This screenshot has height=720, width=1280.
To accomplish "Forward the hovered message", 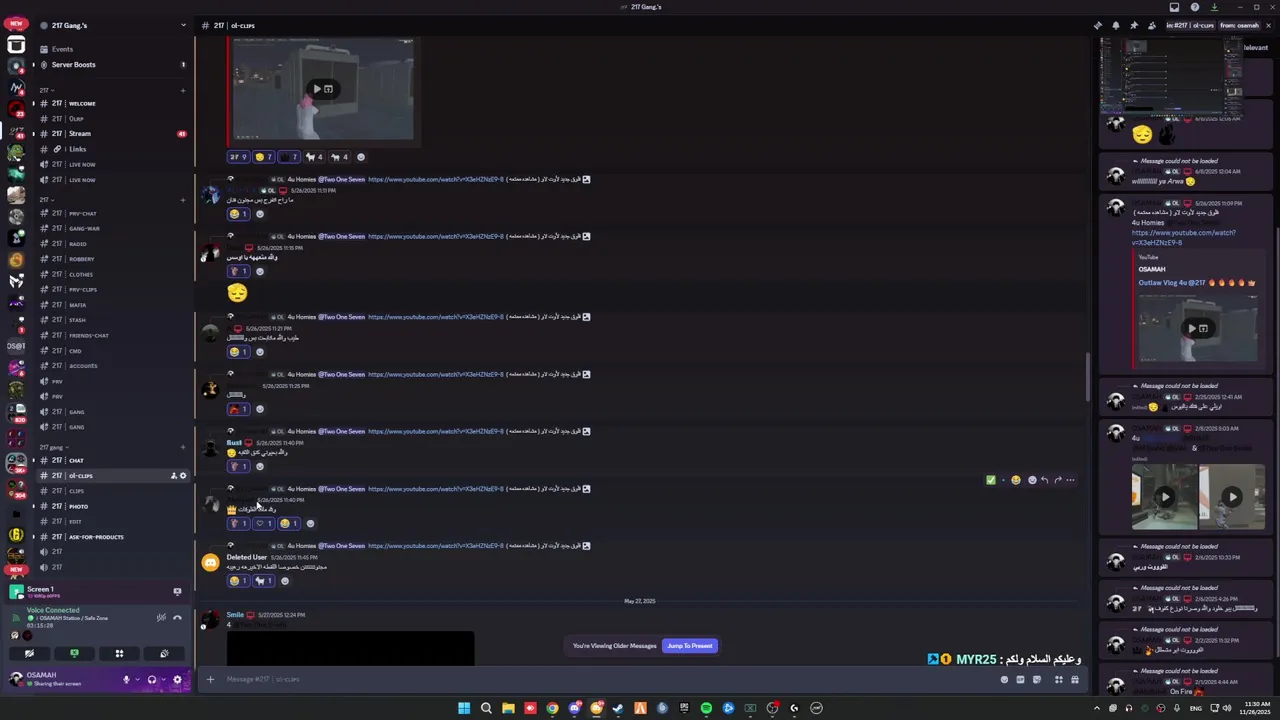I will (1057, 480).
